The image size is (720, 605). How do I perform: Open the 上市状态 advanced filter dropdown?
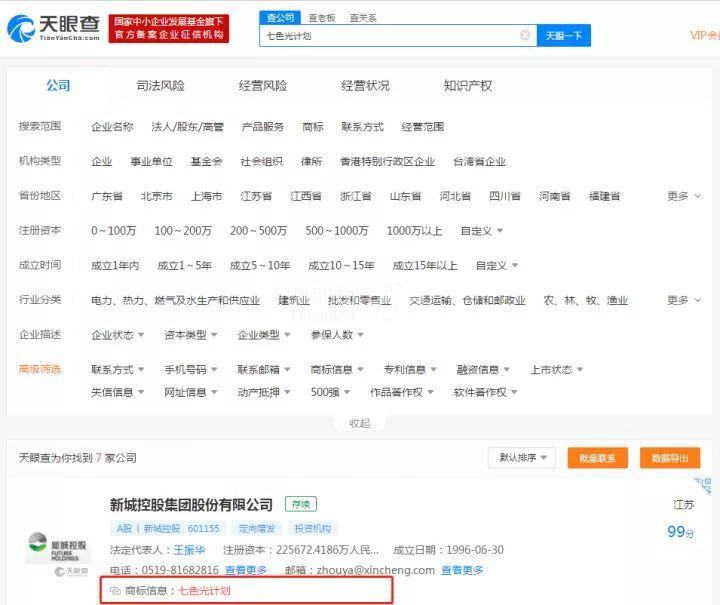click(x=557, y=369)
